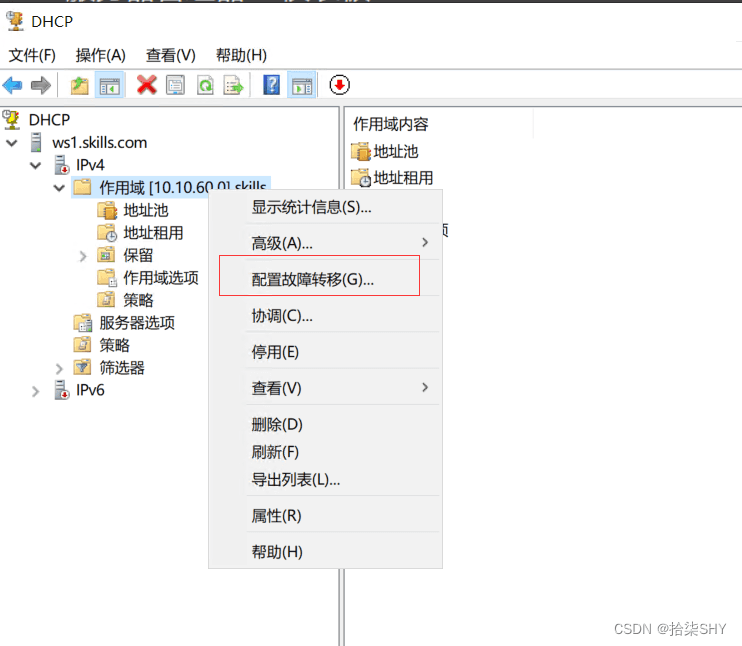Expand the IPv6 node chevron
Viewport: 742px width, 646px height.
(x=35, y=391)
